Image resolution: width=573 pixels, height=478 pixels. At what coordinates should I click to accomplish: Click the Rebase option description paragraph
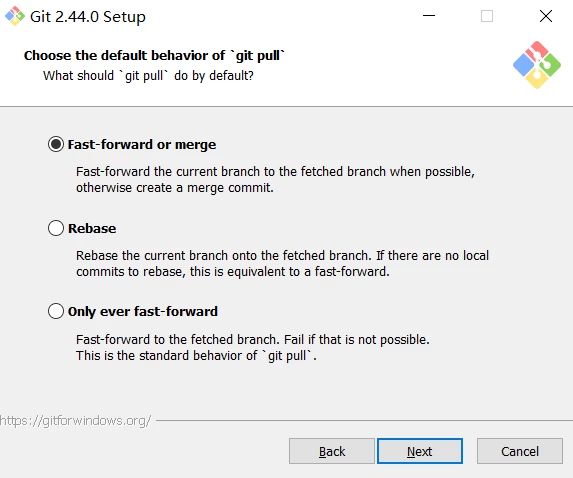282,263
